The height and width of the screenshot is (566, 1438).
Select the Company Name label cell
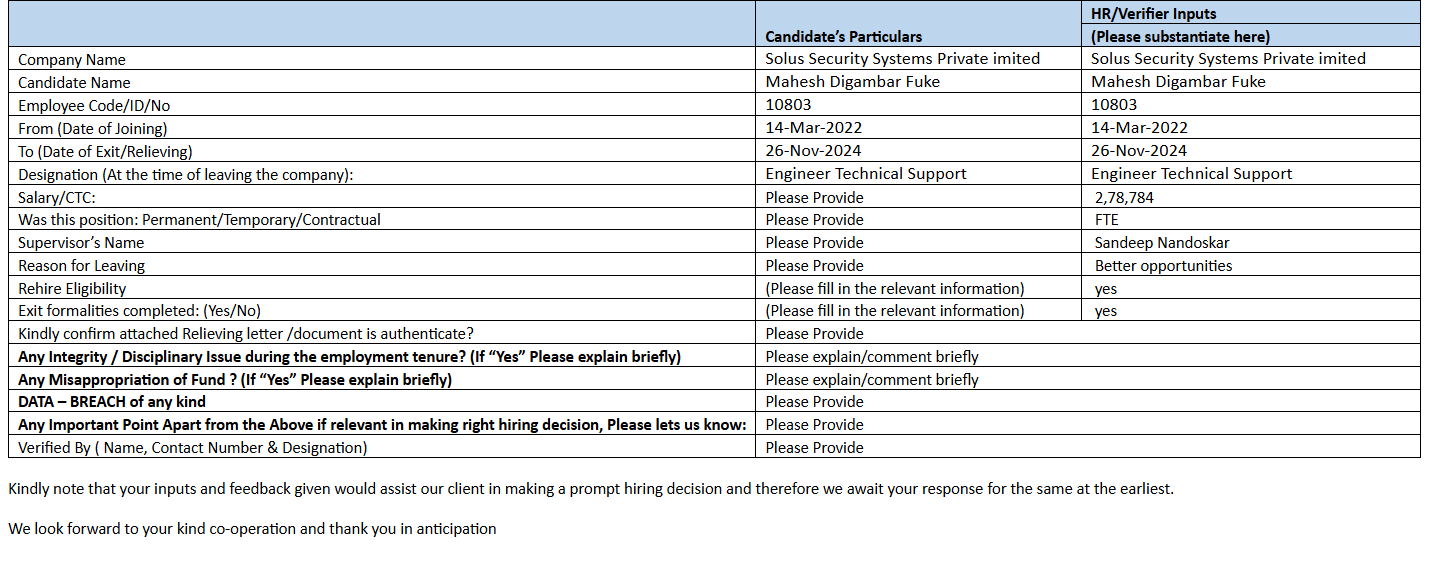(x=72, y=60)
